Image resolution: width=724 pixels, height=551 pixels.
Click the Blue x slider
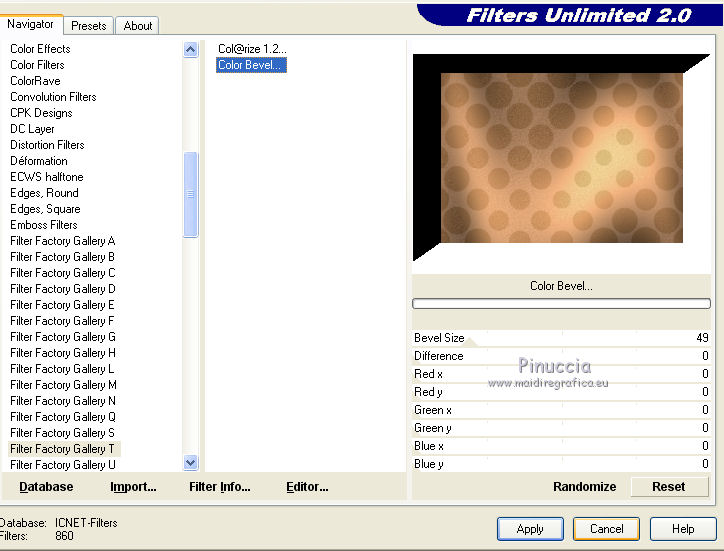coord(561,446)
